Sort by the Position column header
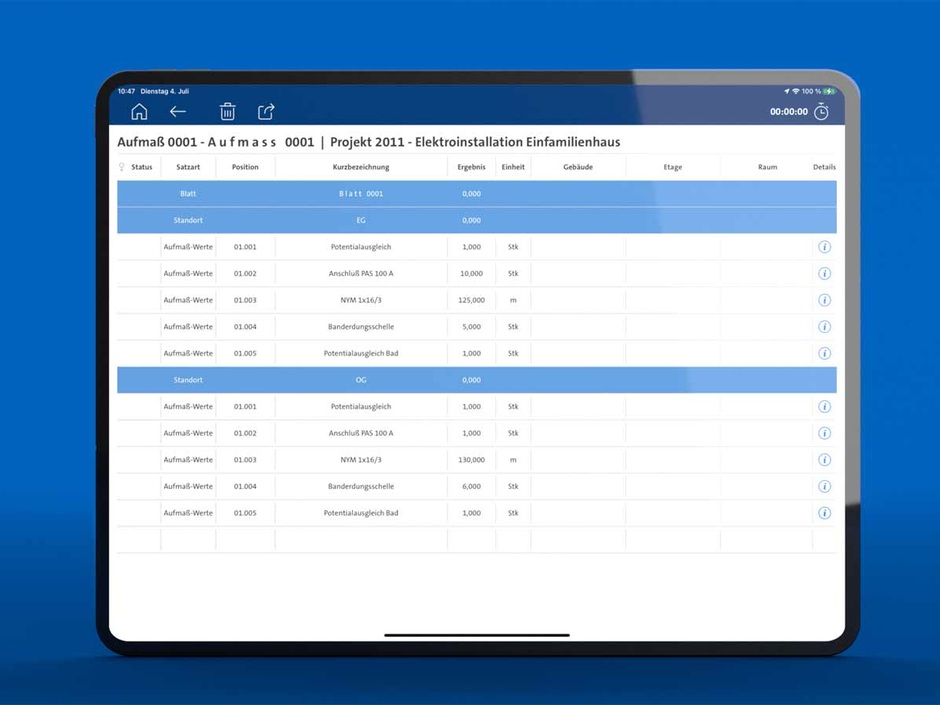 pos(245,167)
